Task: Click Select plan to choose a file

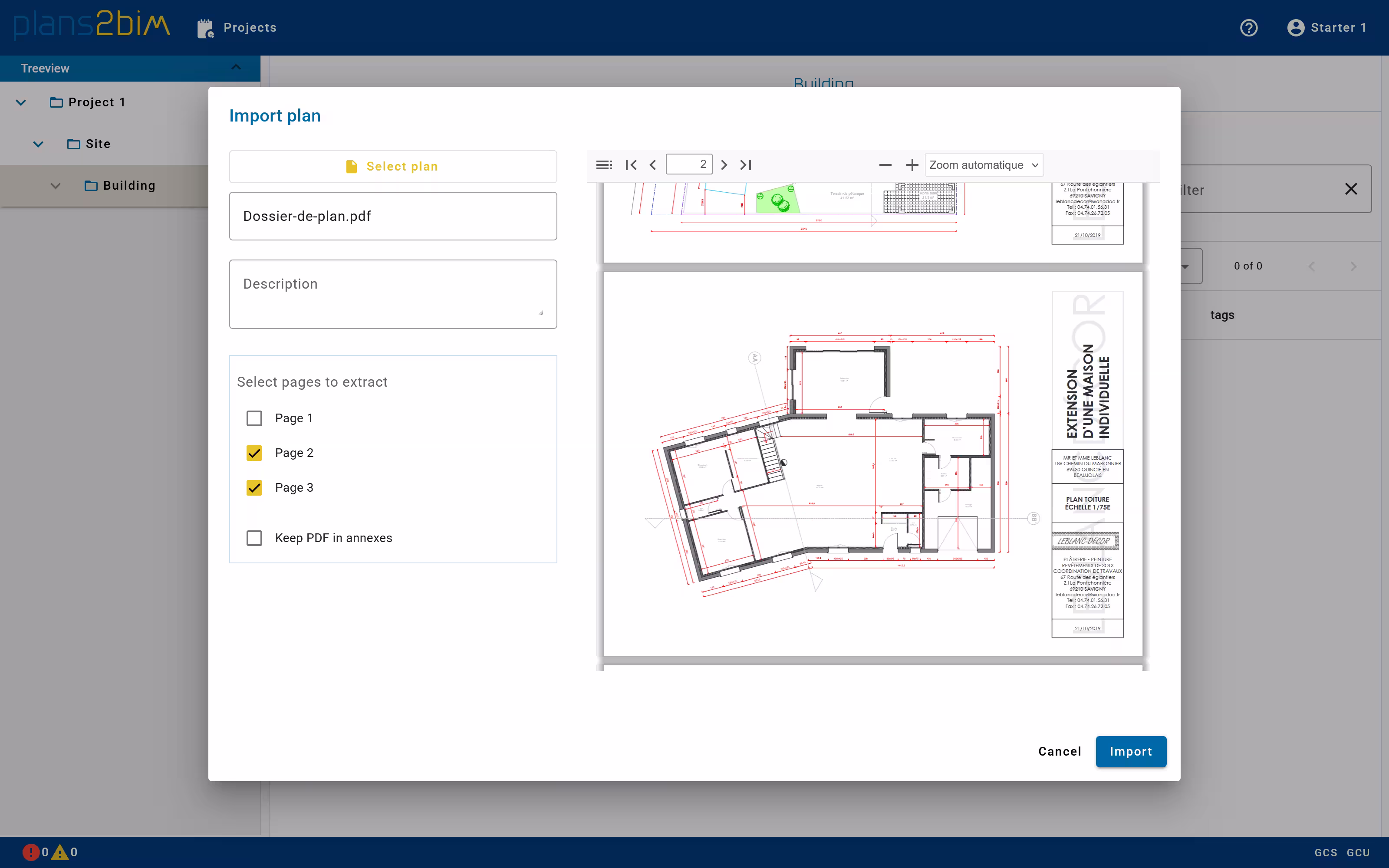Action: 392,167
